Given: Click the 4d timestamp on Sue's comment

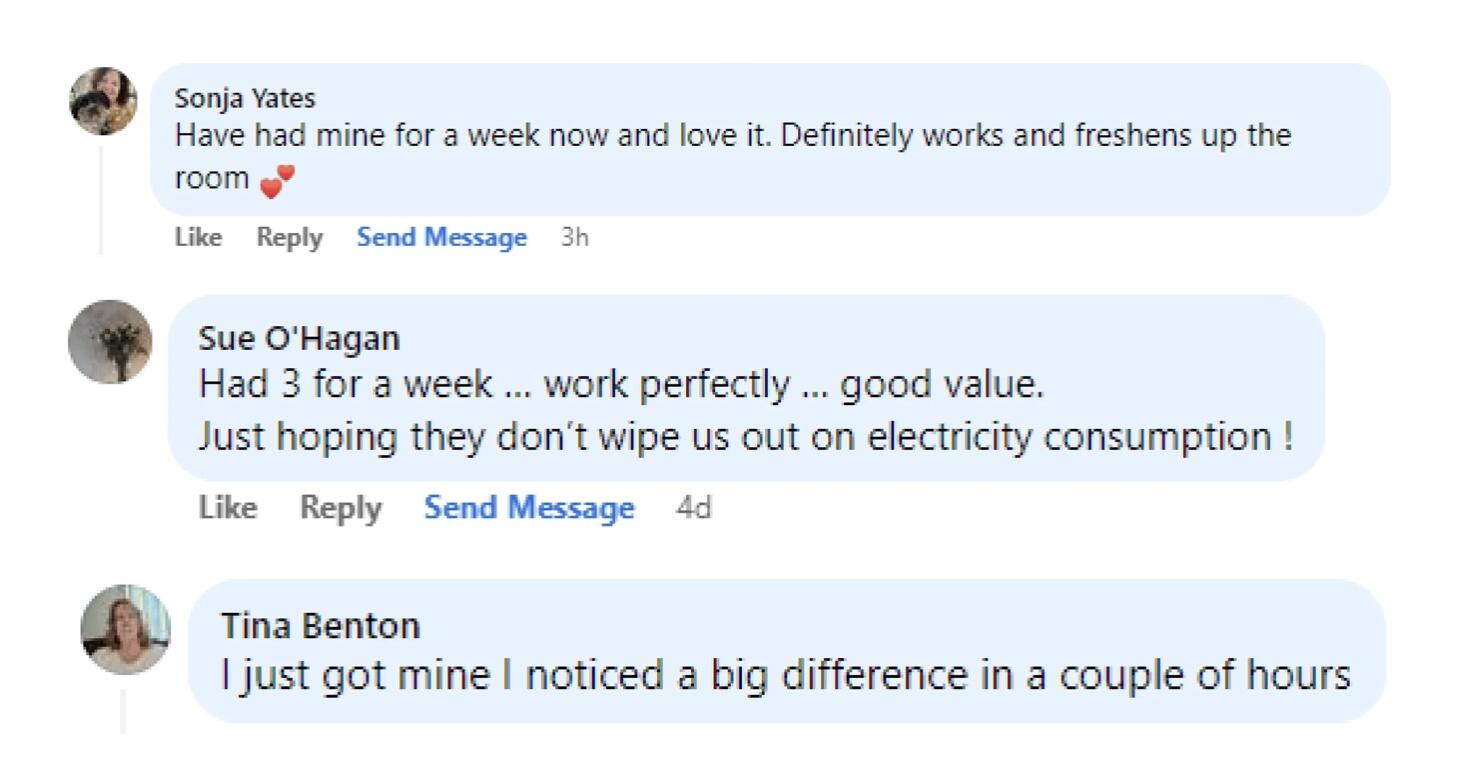Looking at the screenshot, I should 694,508.
